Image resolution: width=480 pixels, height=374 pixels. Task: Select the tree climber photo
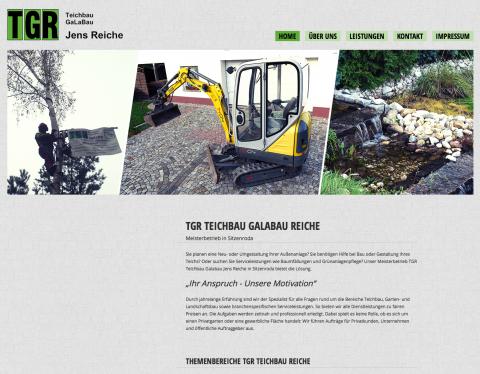(x=68, y=122)
